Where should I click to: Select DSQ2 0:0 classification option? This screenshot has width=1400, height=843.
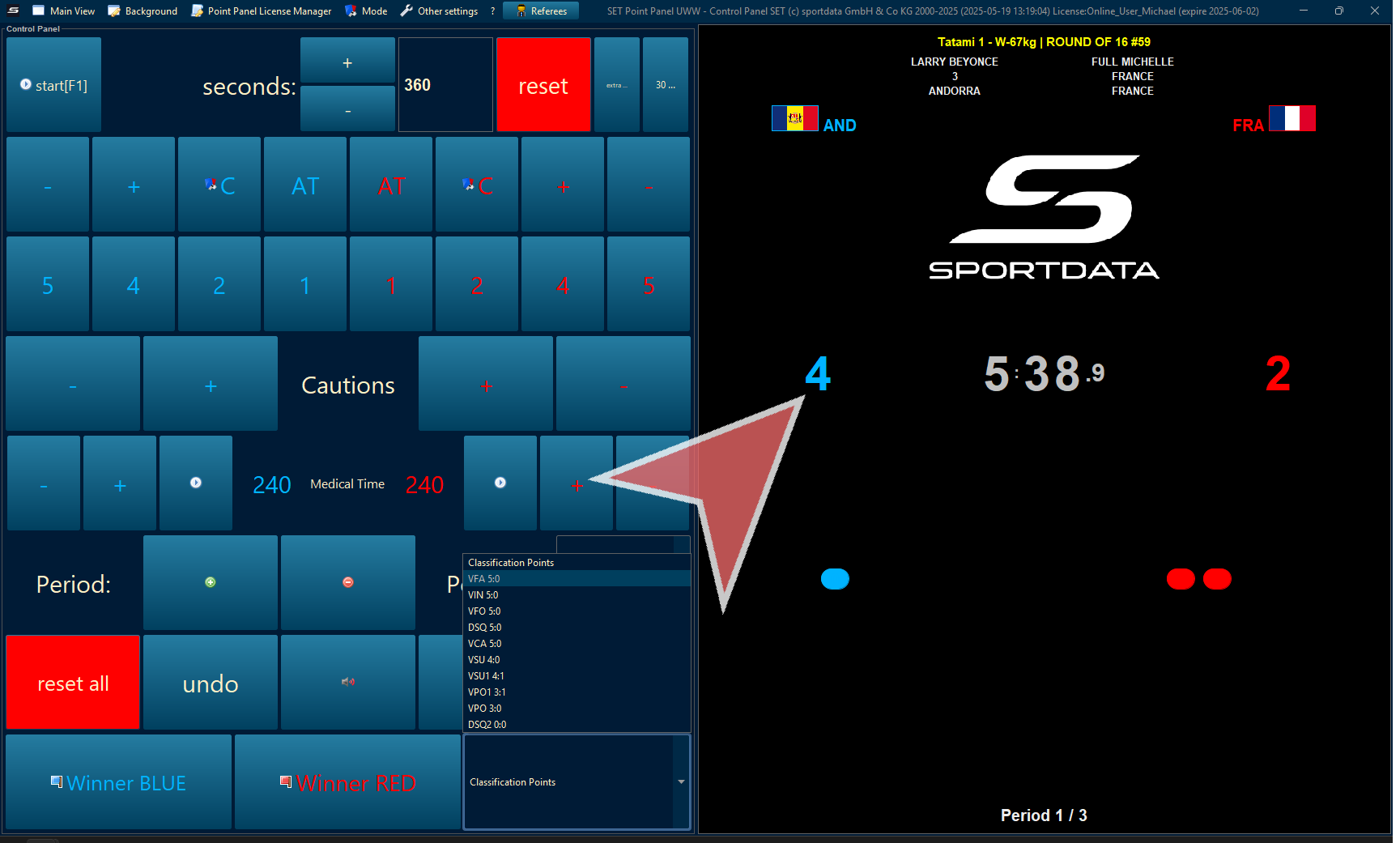577,725
